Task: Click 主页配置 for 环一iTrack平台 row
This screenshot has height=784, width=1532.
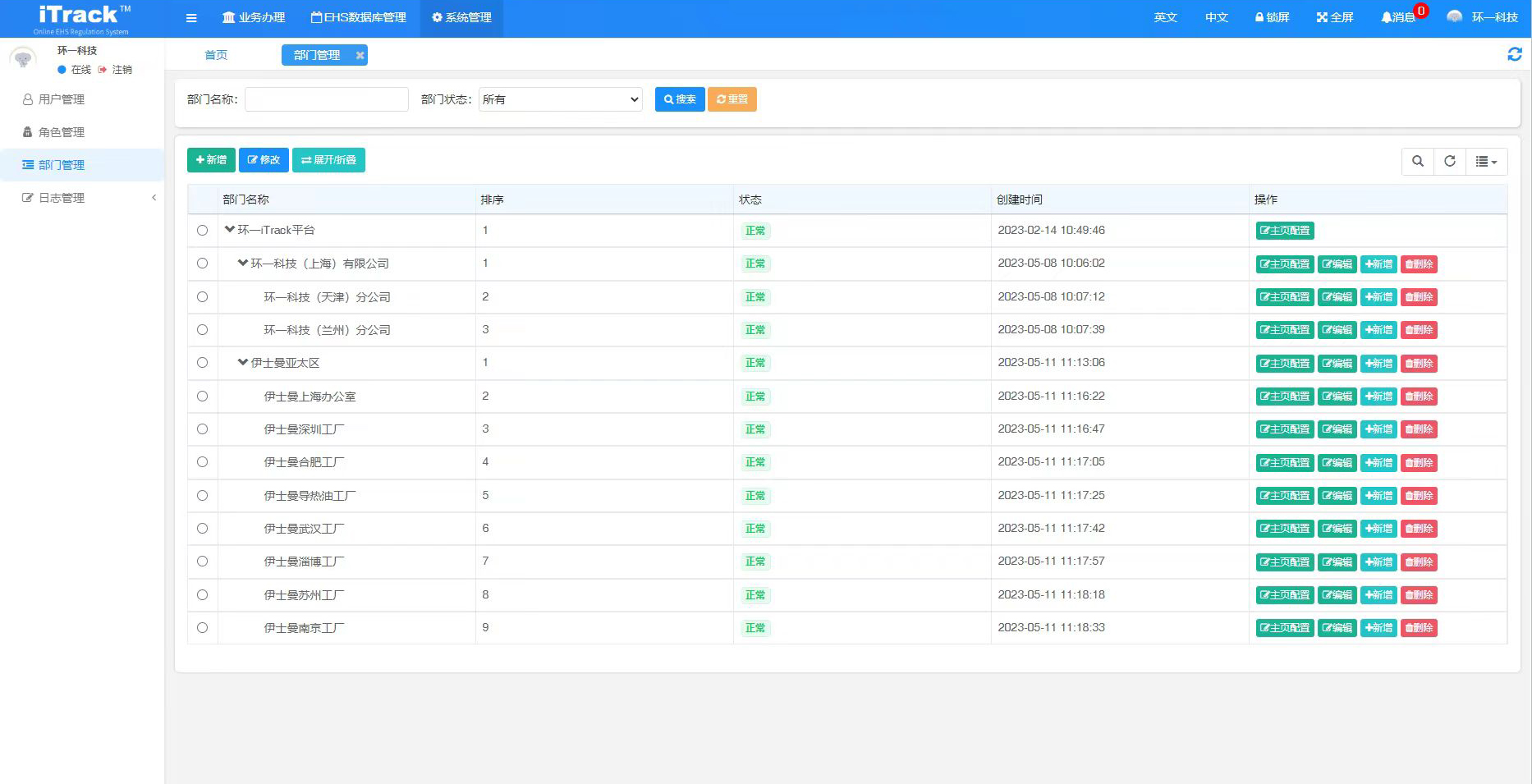Action: point(1285,231)
